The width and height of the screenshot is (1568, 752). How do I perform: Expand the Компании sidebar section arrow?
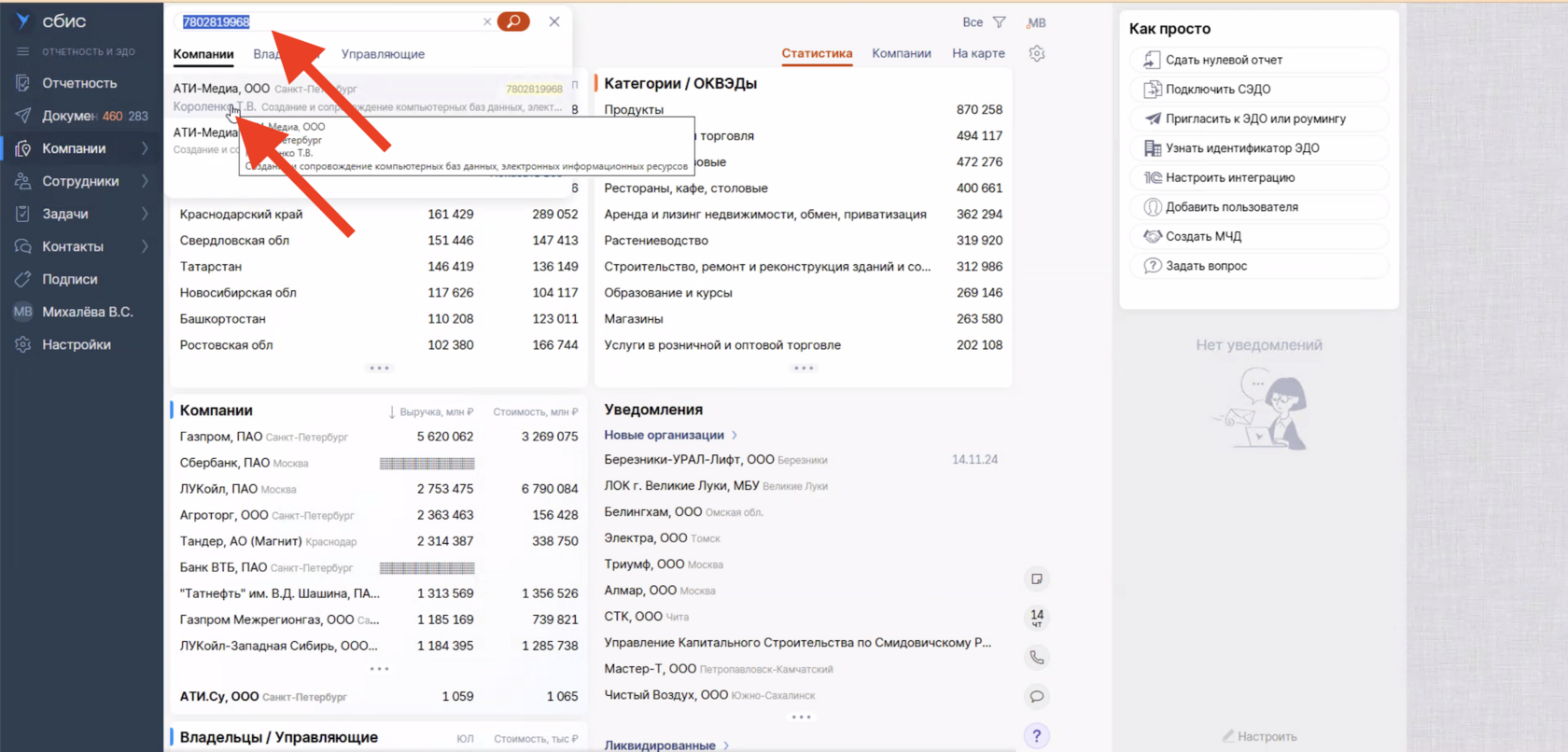pyautogui.click(x=146, y=148)
